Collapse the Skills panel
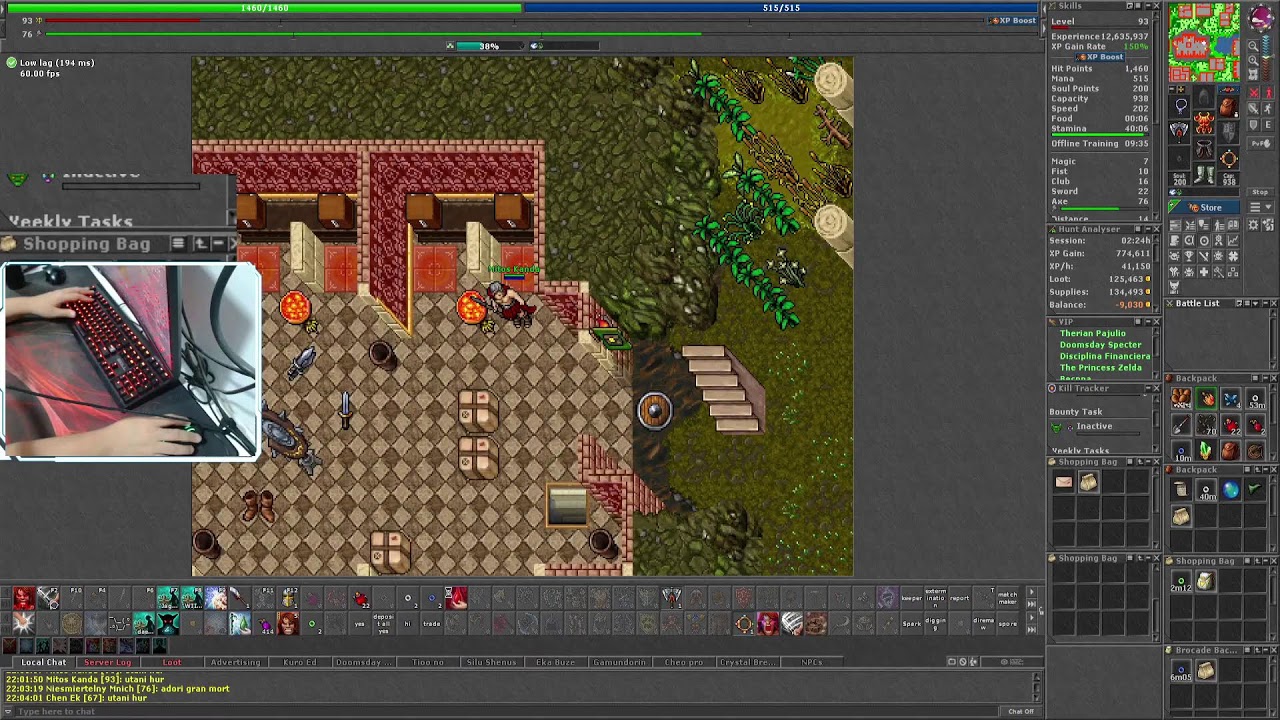The width and height of the screenshot is (1280, 720). (1146, 6)
